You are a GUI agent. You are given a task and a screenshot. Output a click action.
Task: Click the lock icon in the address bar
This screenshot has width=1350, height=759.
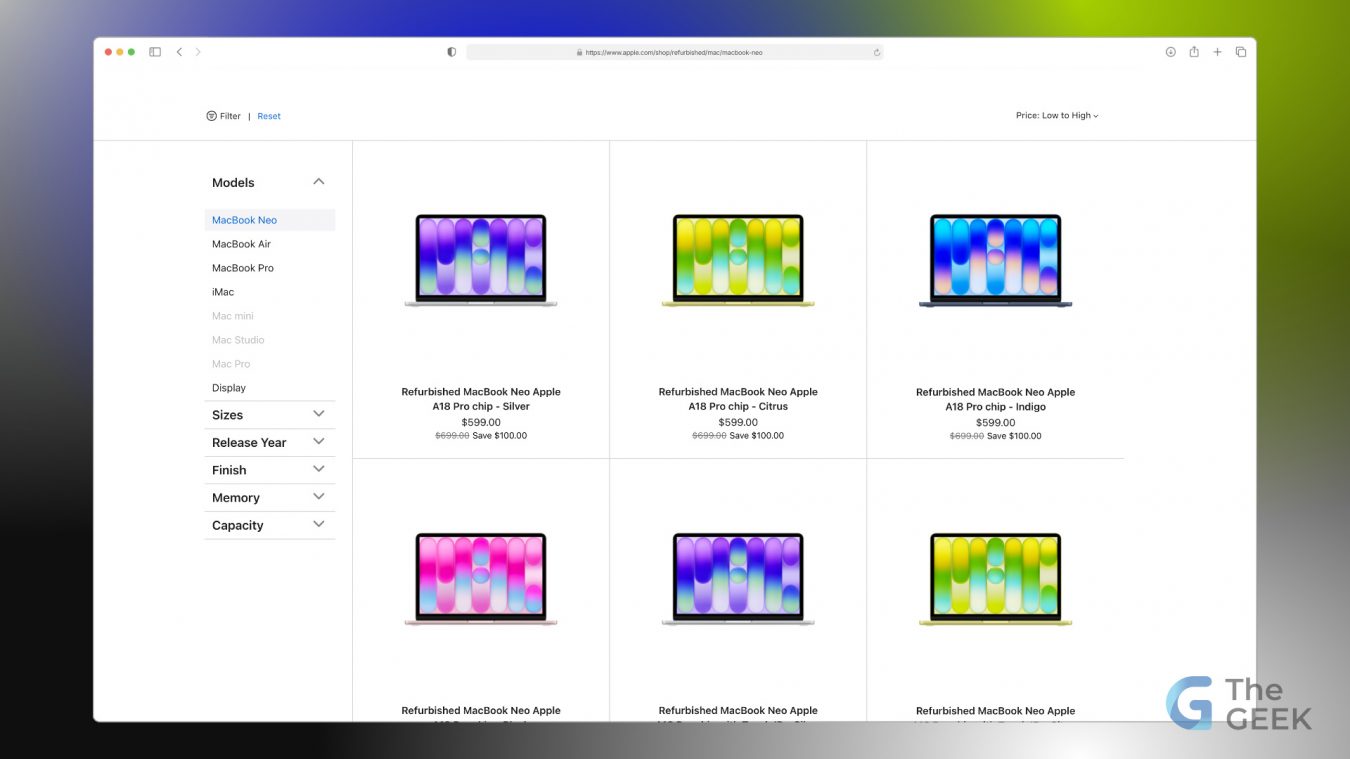tap(579, 52)
